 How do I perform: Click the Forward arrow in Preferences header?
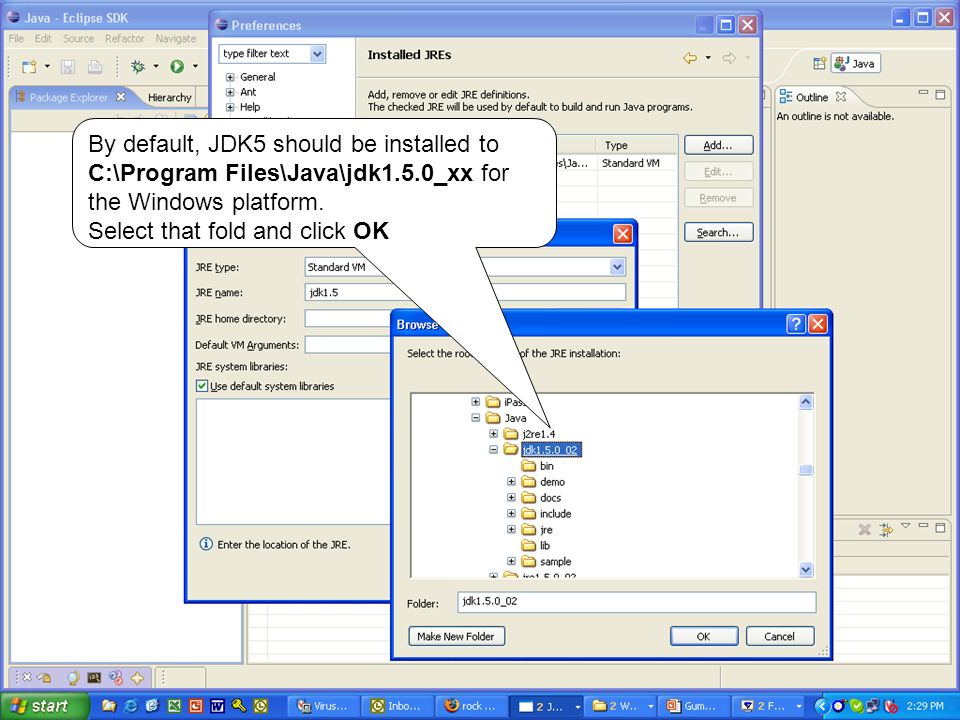coord(729,58)
